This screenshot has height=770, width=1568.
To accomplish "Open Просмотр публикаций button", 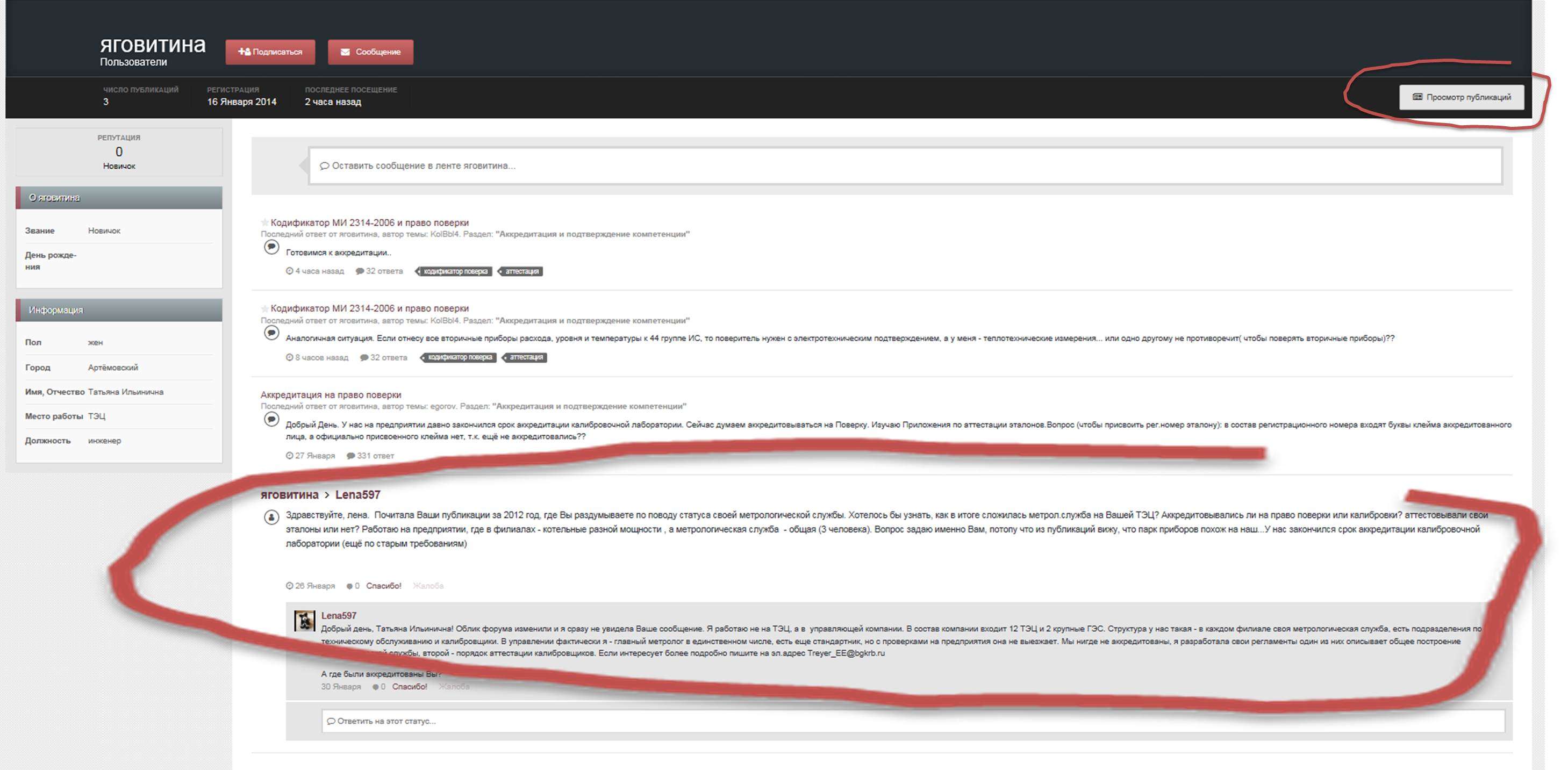I will point(1461,97).
